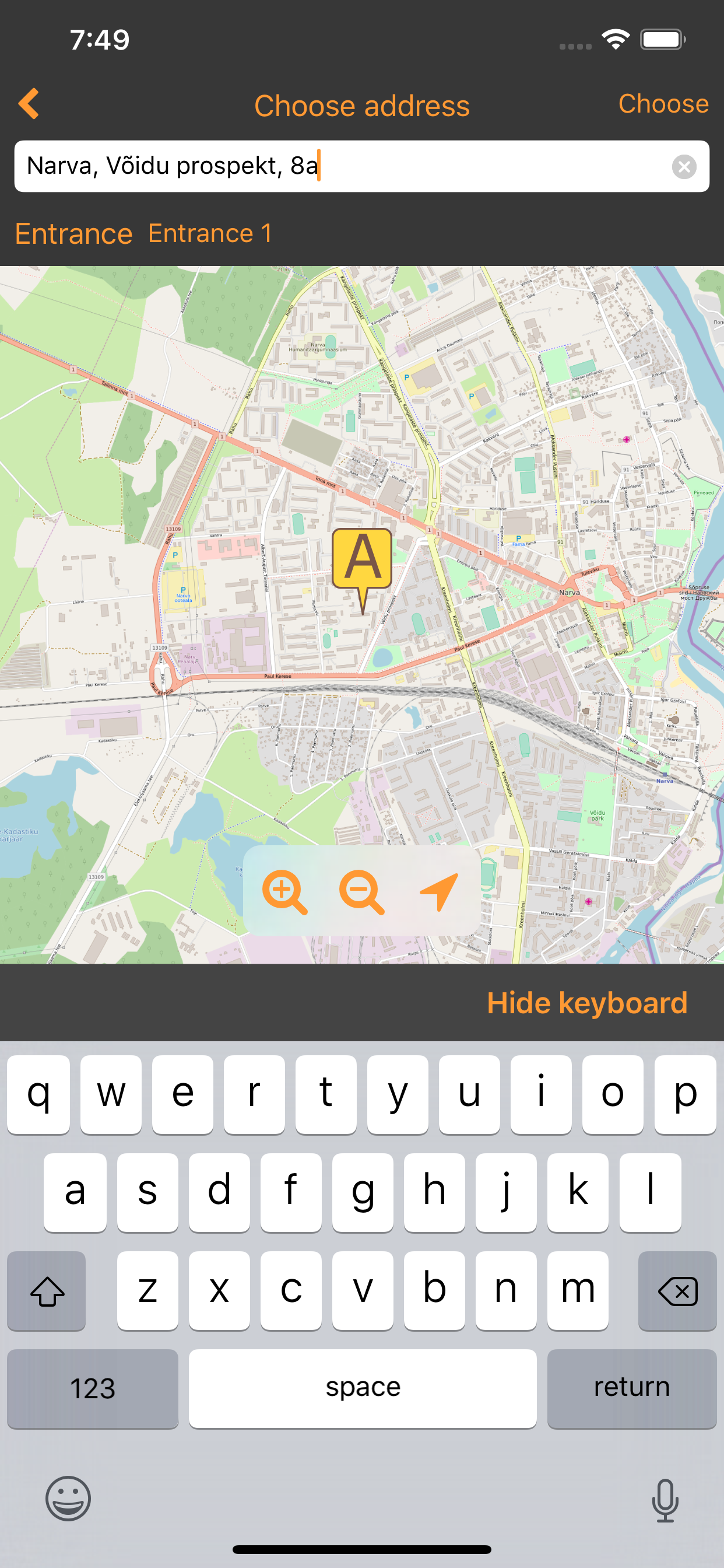Viewport: 724px width, 1568px height.
Task: Hide the keyboard
Action: click(586, 1003)
